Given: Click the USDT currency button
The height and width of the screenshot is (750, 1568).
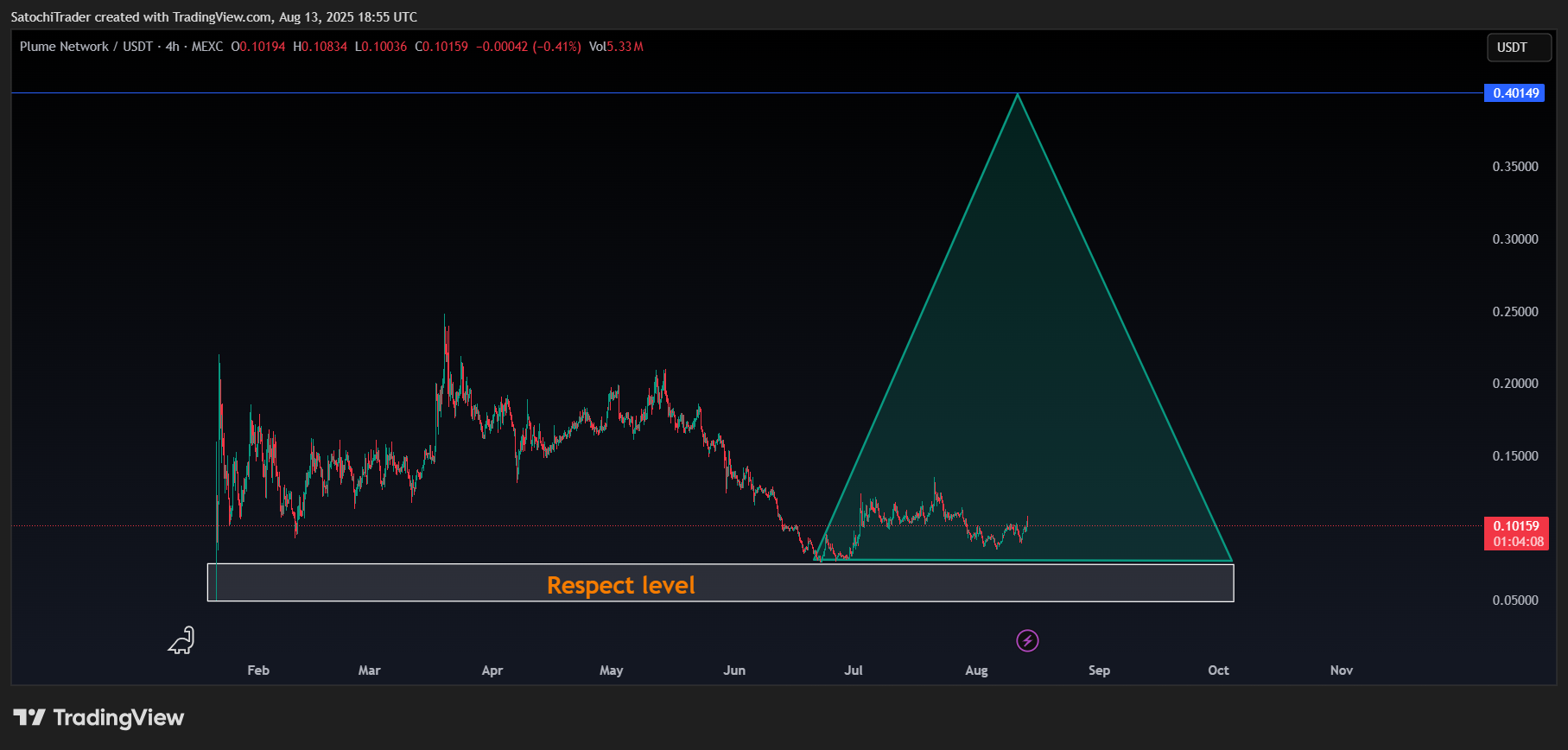Looking at the screenshot, I should (x=1519, y=48).
